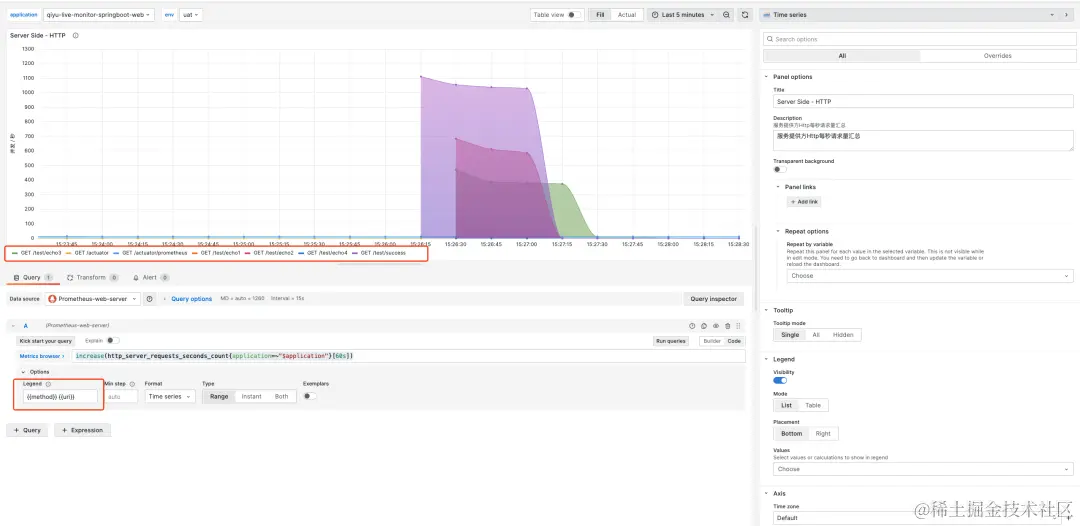This screenshot has height=526, width=1080.
Task: Open panel info icon beside Server Side - HTTP
Action: [75, 35]
